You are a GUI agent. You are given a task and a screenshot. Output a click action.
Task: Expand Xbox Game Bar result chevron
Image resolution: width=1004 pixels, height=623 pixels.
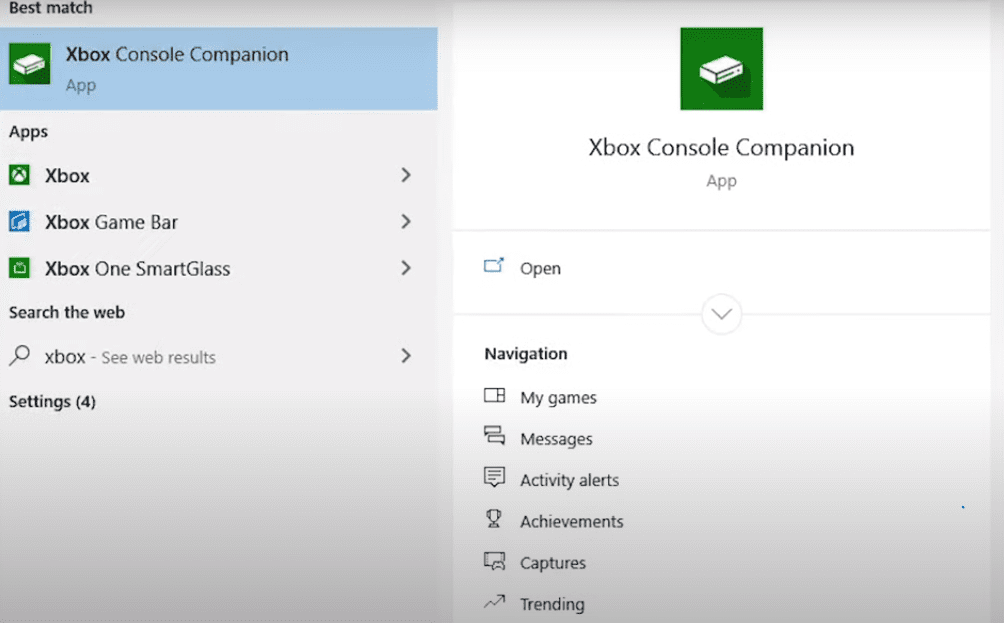pyautogui.click(x=406, y=222)
